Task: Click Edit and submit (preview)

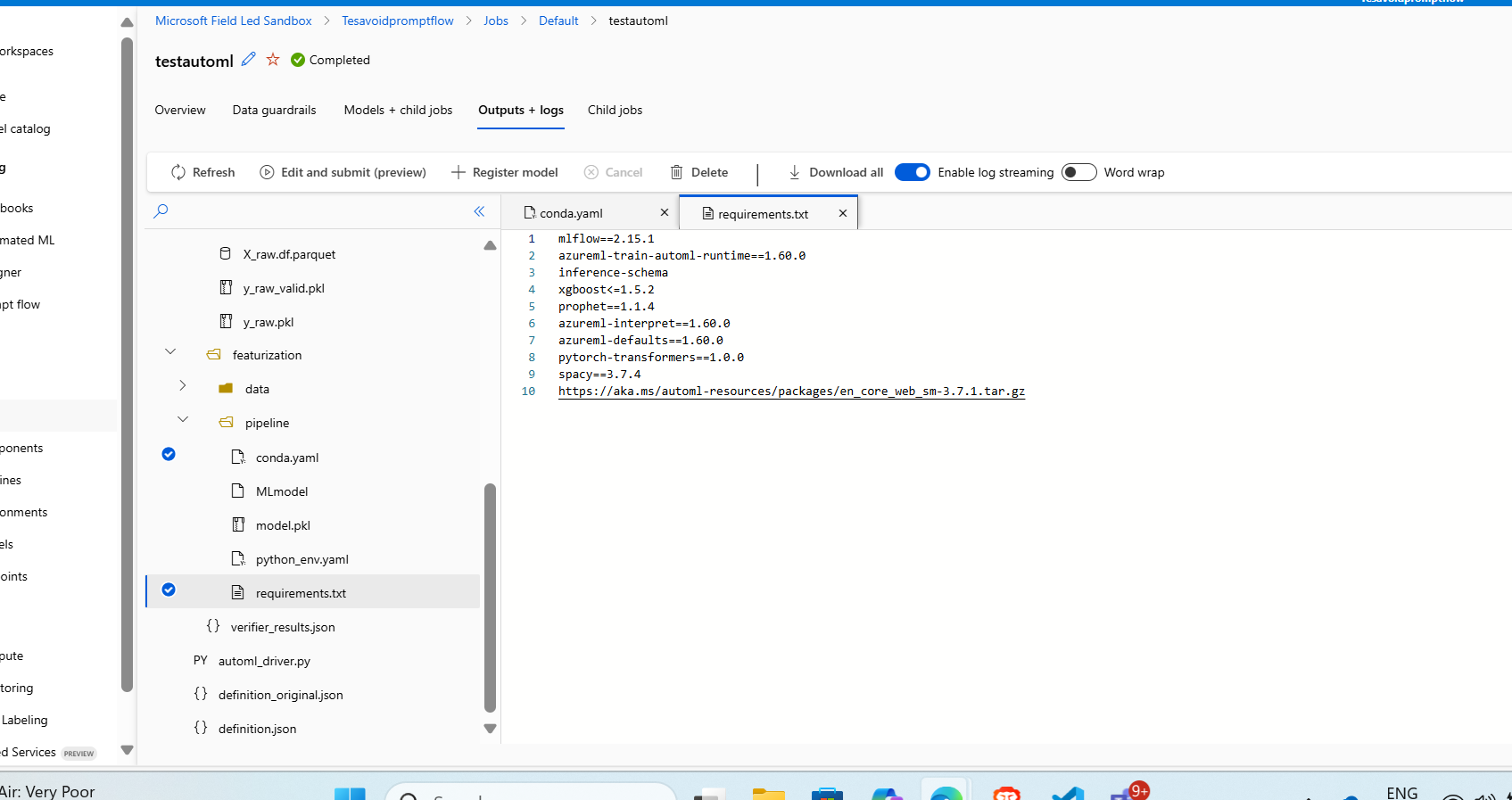Action: point(343,172)
